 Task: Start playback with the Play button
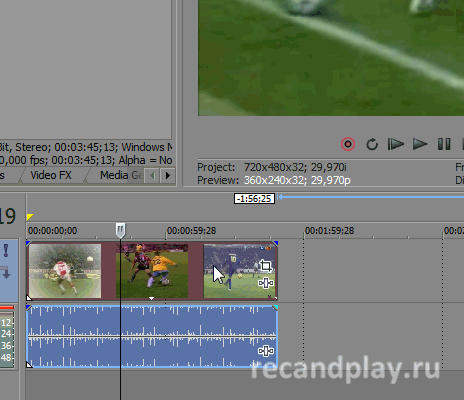tap(420, 144)
